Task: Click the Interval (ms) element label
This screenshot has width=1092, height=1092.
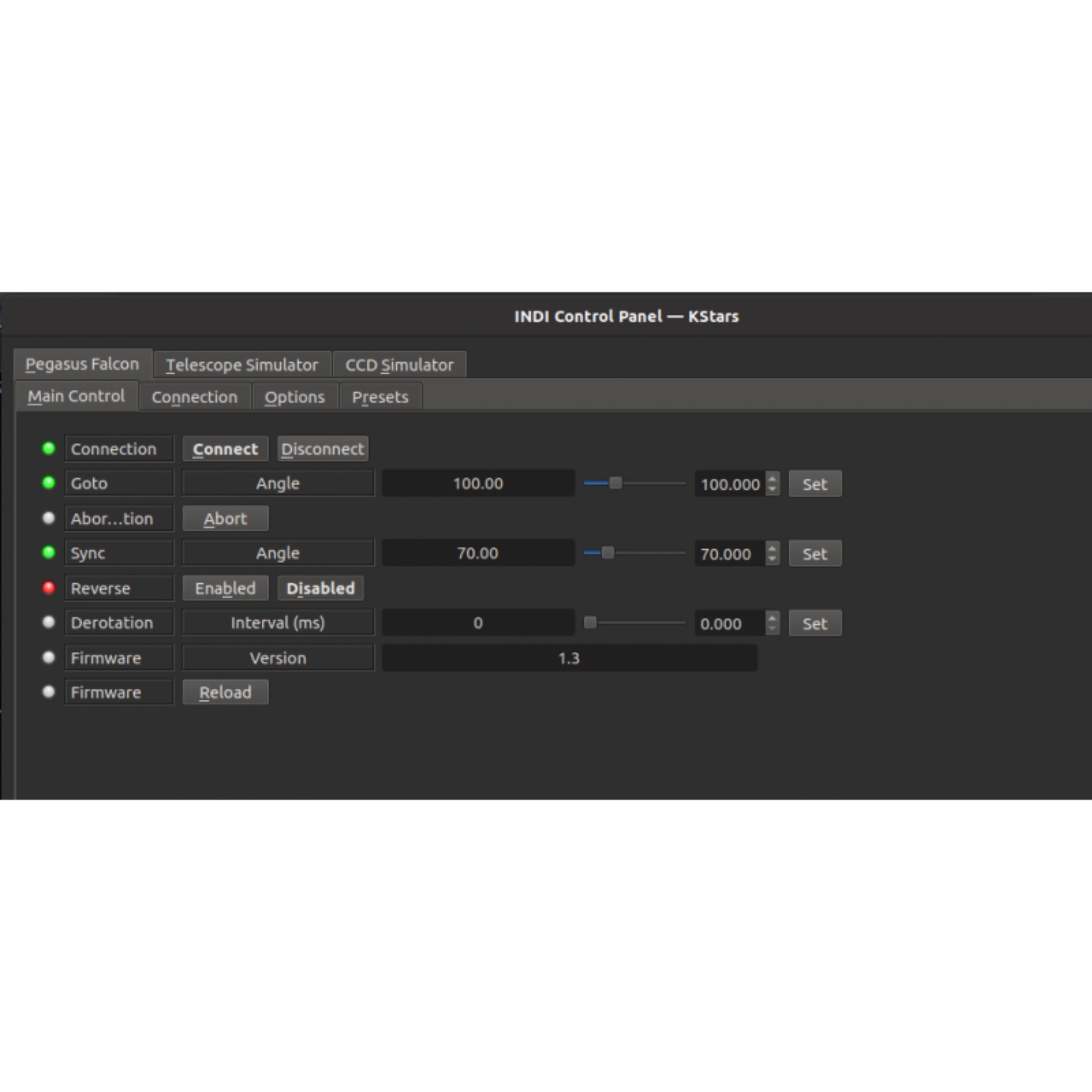Action: click(278, 623)
